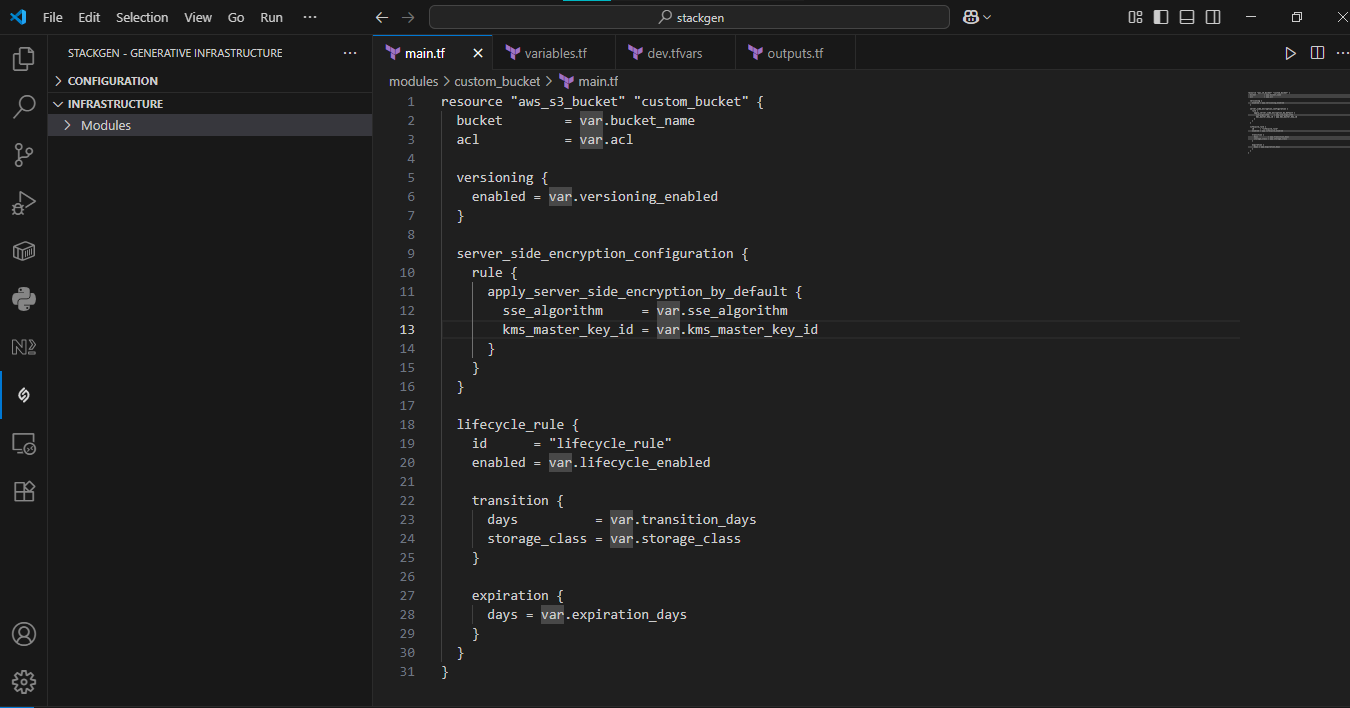Image resolution: width=1350 pixels, height=708 pixels.
Task: Click the stackgen command center search box
Action: point(689,17)
